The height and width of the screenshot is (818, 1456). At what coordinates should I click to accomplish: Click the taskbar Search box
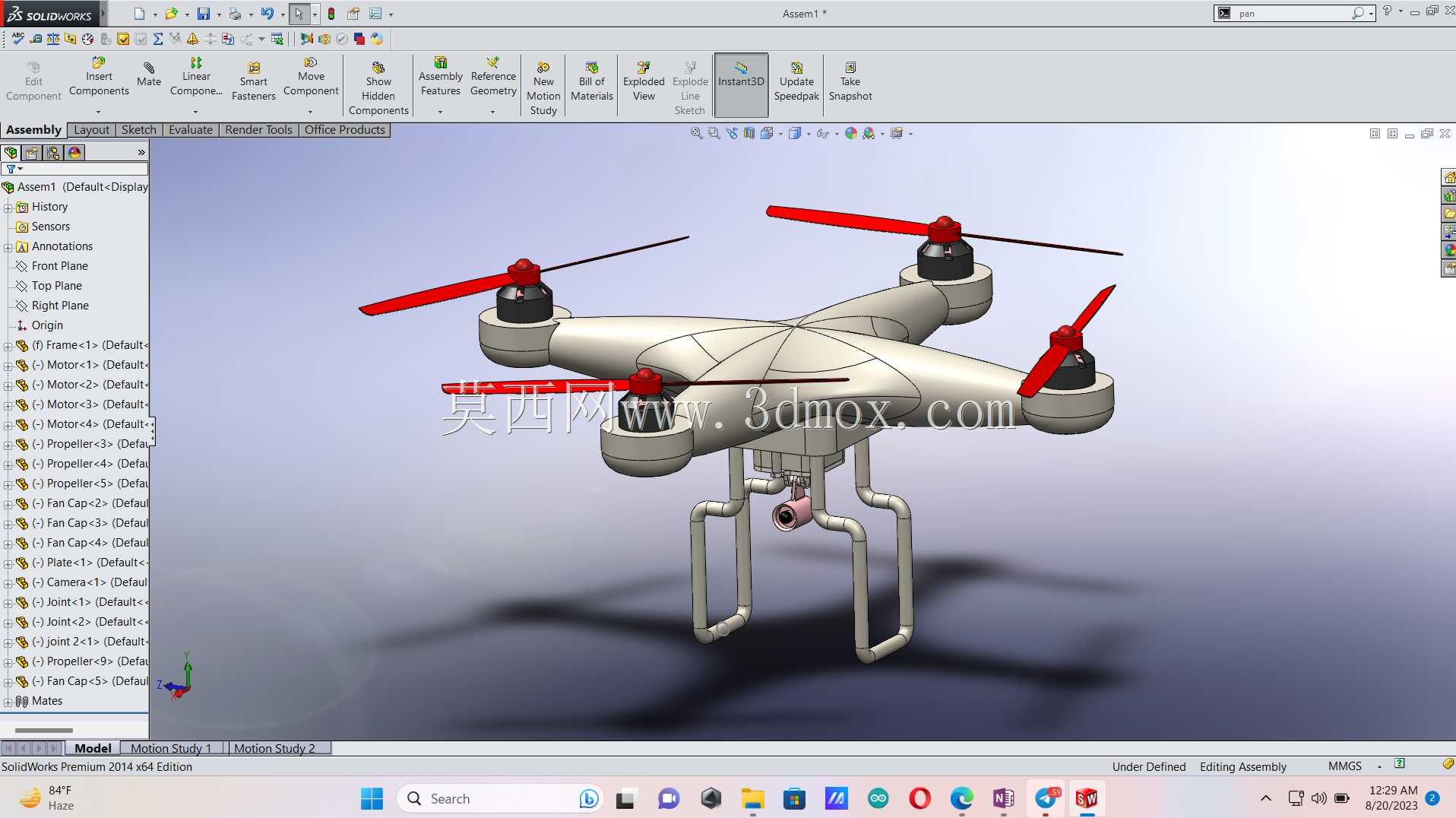[500, 799]
